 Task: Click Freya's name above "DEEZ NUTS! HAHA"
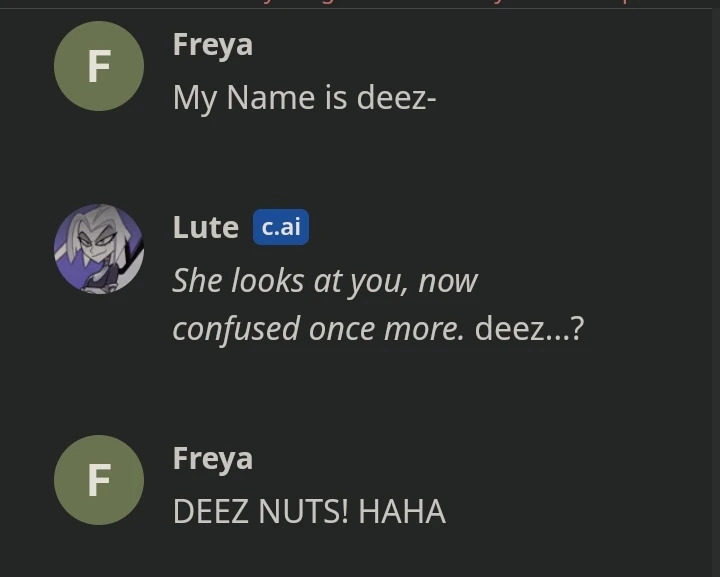click(213, 459)
